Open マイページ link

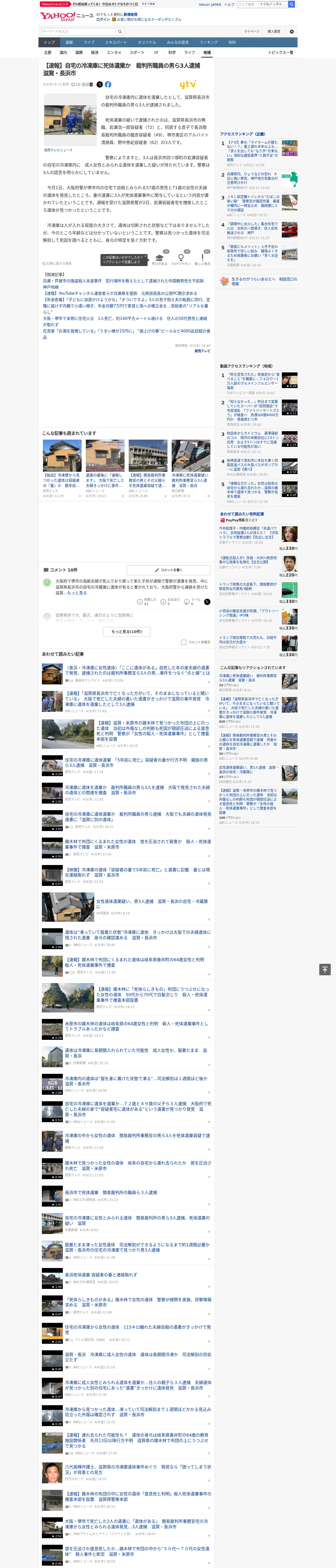point(252,32)
